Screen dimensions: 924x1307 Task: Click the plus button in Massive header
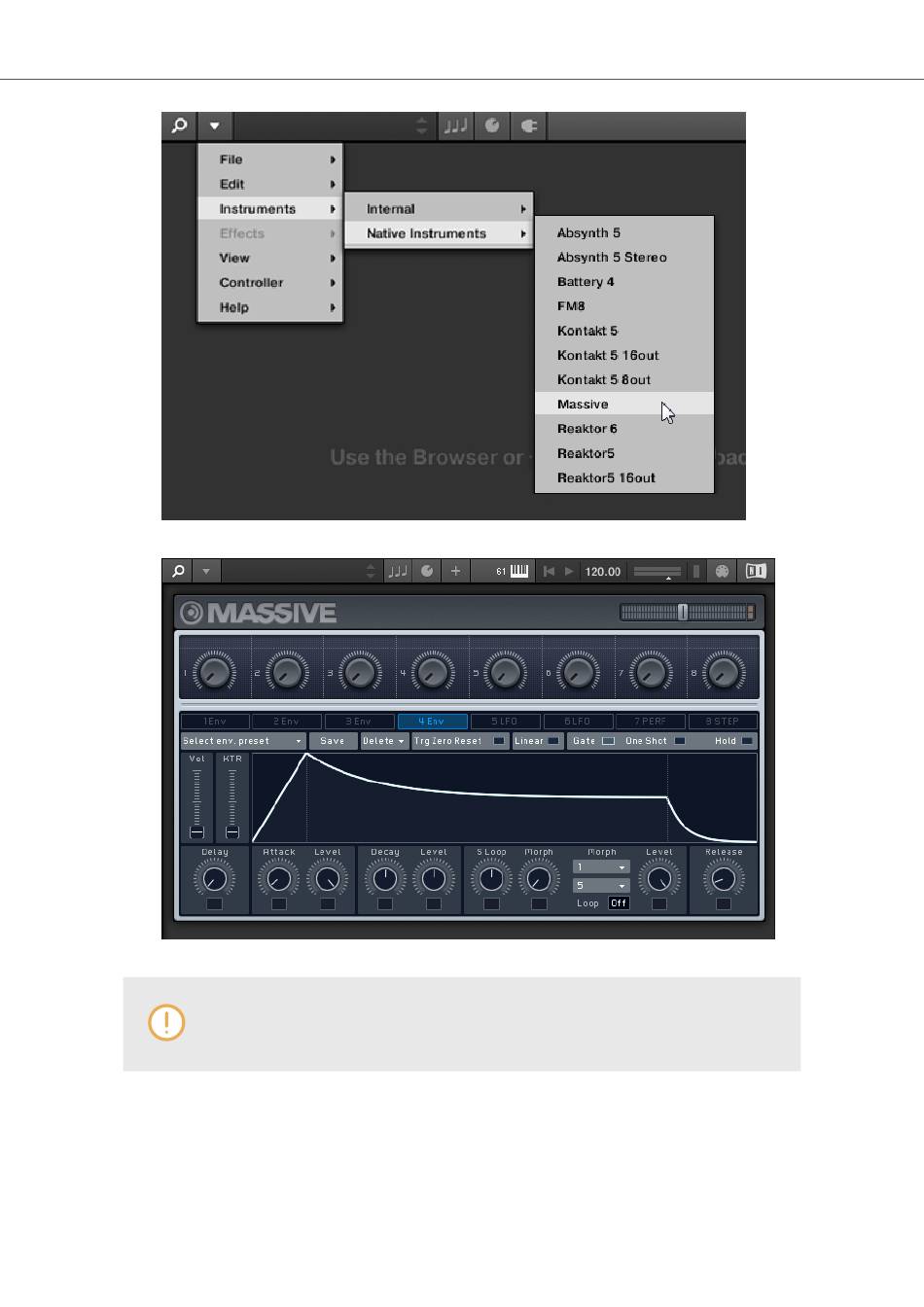(x=455, y=571)
